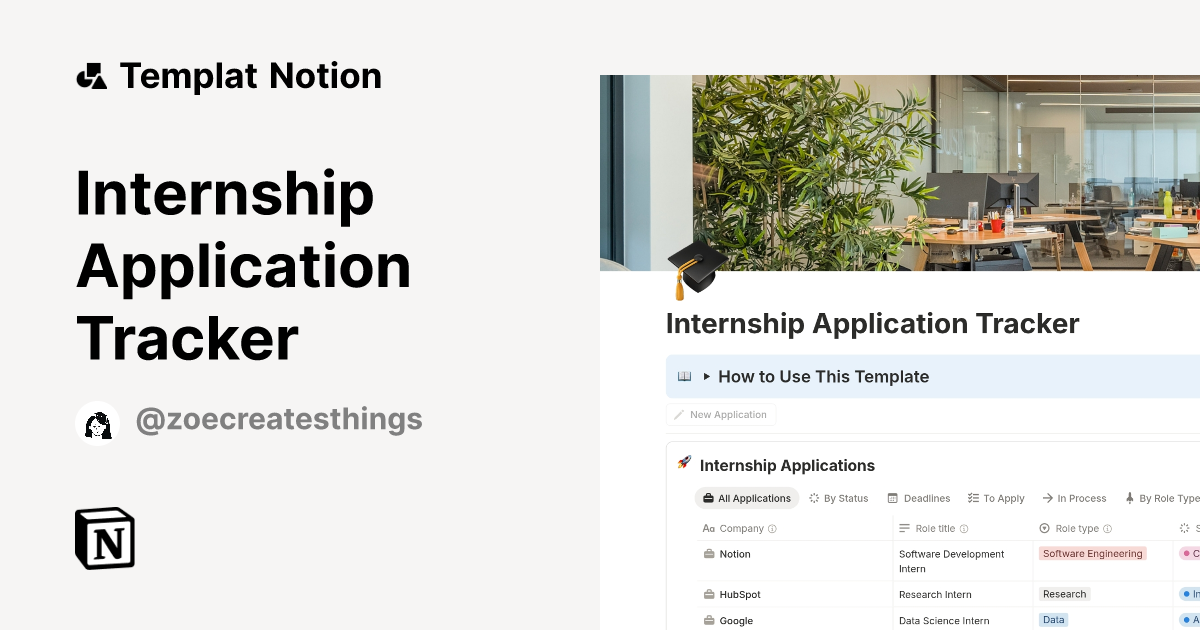The width and height of the screenshot is (1200, 630).
Task: Click the Notion N logo
Action: 104,538
